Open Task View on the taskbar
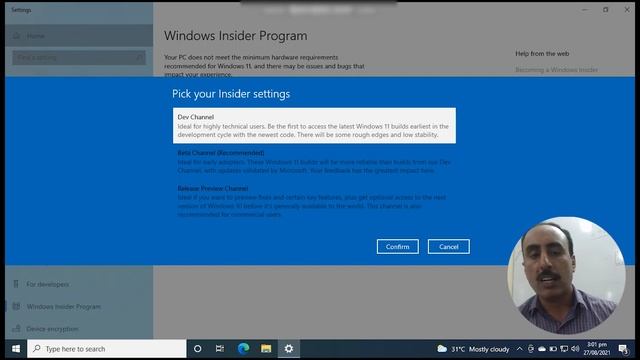Screen dimensions: 640x360 220,349
